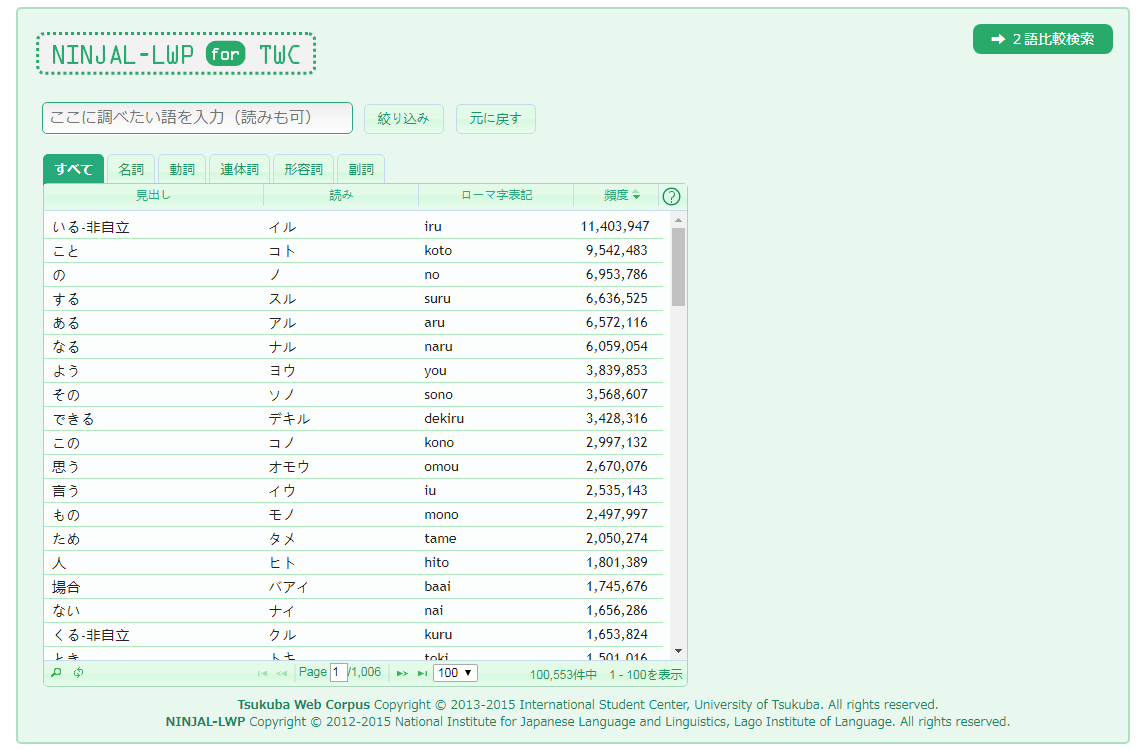Click the magnifier search icon in pager

[x=56, y=672]
